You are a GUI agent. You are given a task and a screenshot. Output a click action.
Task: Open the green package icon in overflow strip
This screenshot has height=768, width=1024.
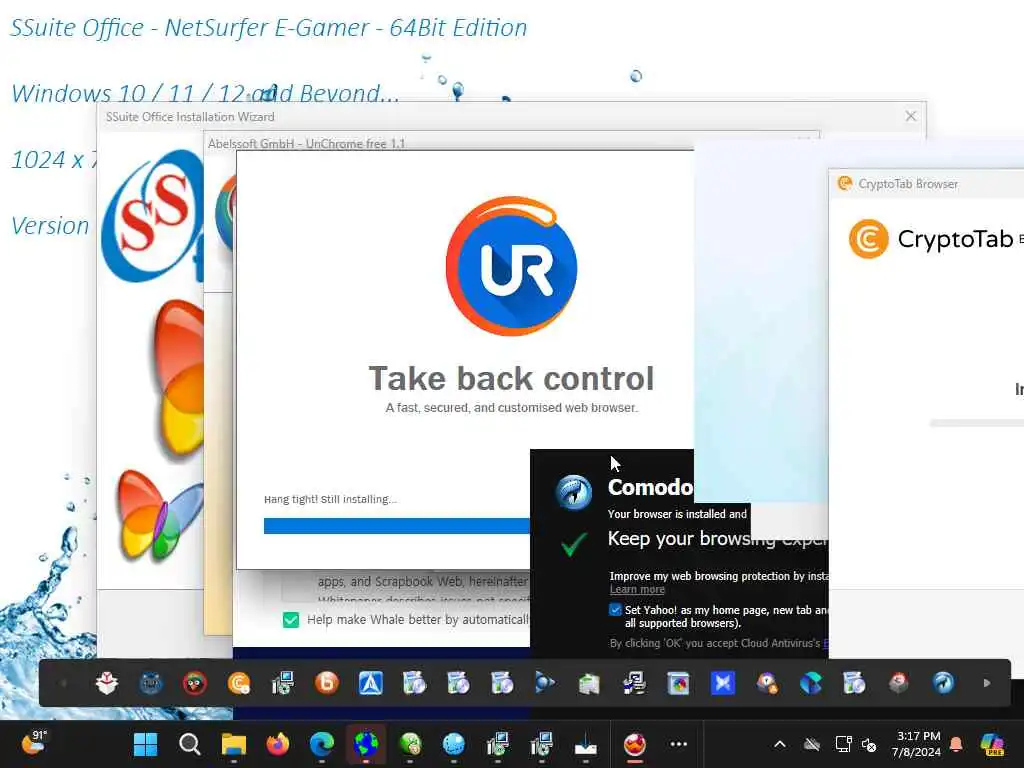589,683
